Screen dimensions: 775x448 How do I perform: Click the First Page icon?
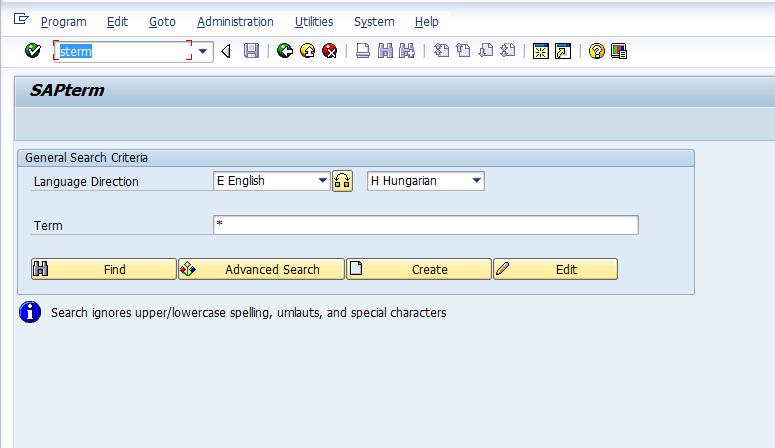coord(441,51)
